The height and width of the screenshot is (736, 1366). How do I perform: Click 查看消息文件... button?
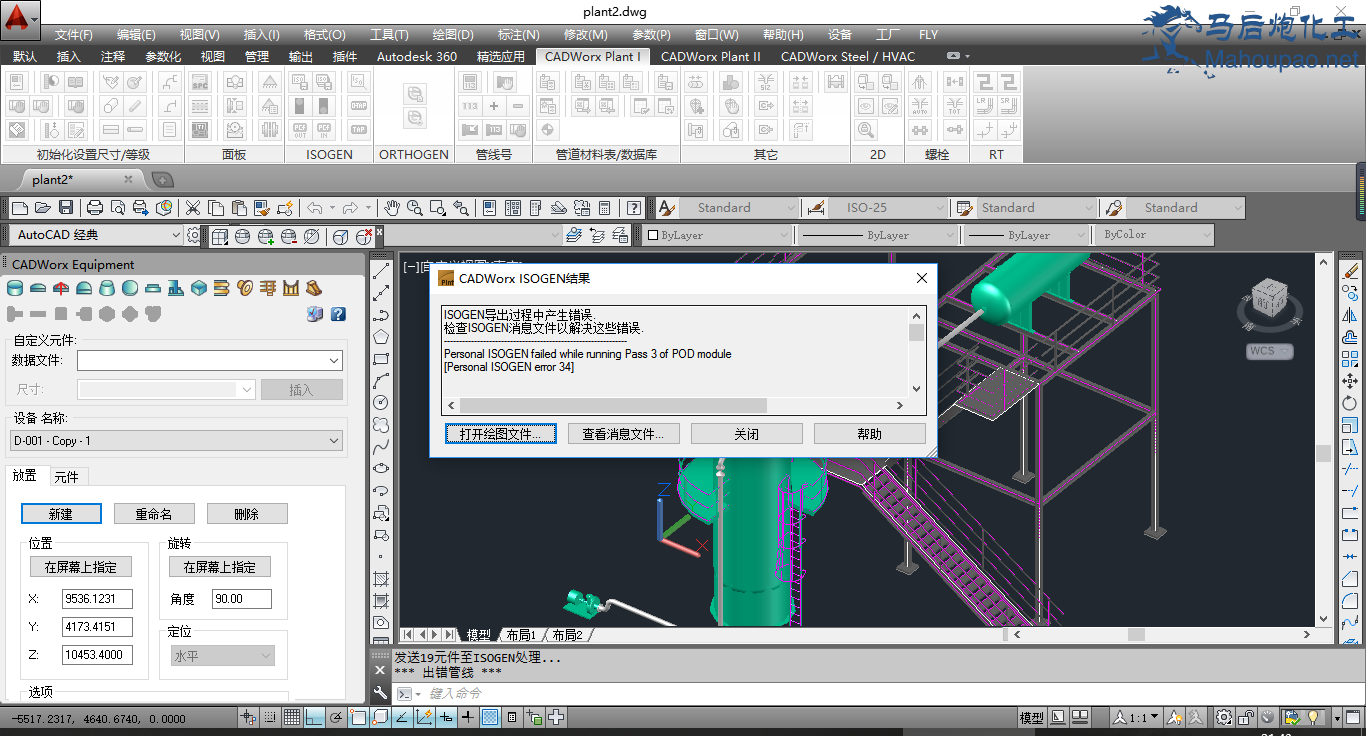coord(624,434)
